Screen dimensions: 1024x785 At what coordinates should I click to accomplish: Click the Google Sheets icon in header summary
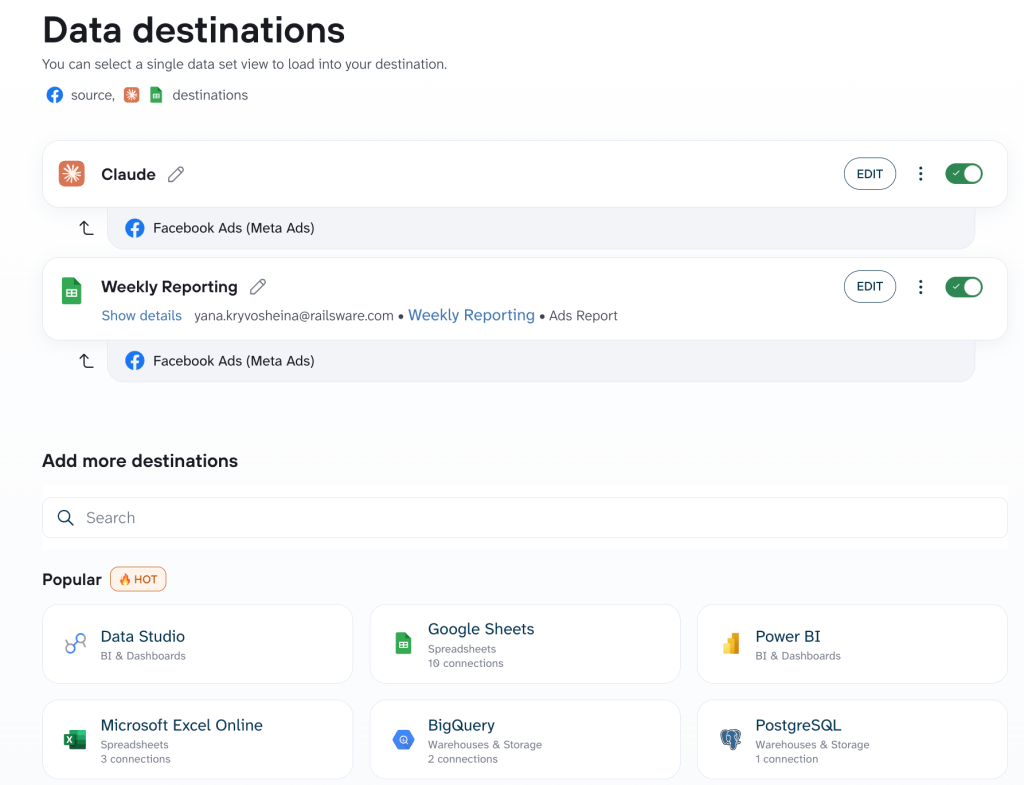point(156,95)
